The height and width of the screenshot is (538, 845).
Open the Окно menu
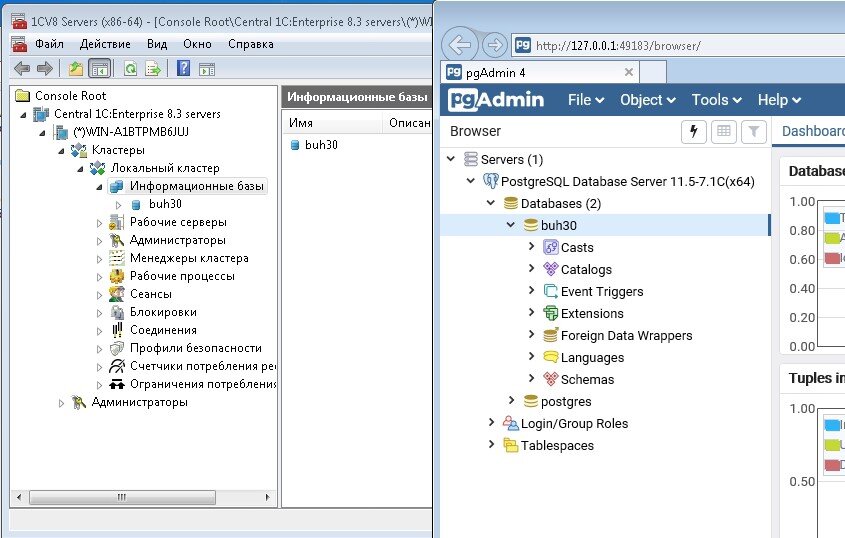(197, 44)
